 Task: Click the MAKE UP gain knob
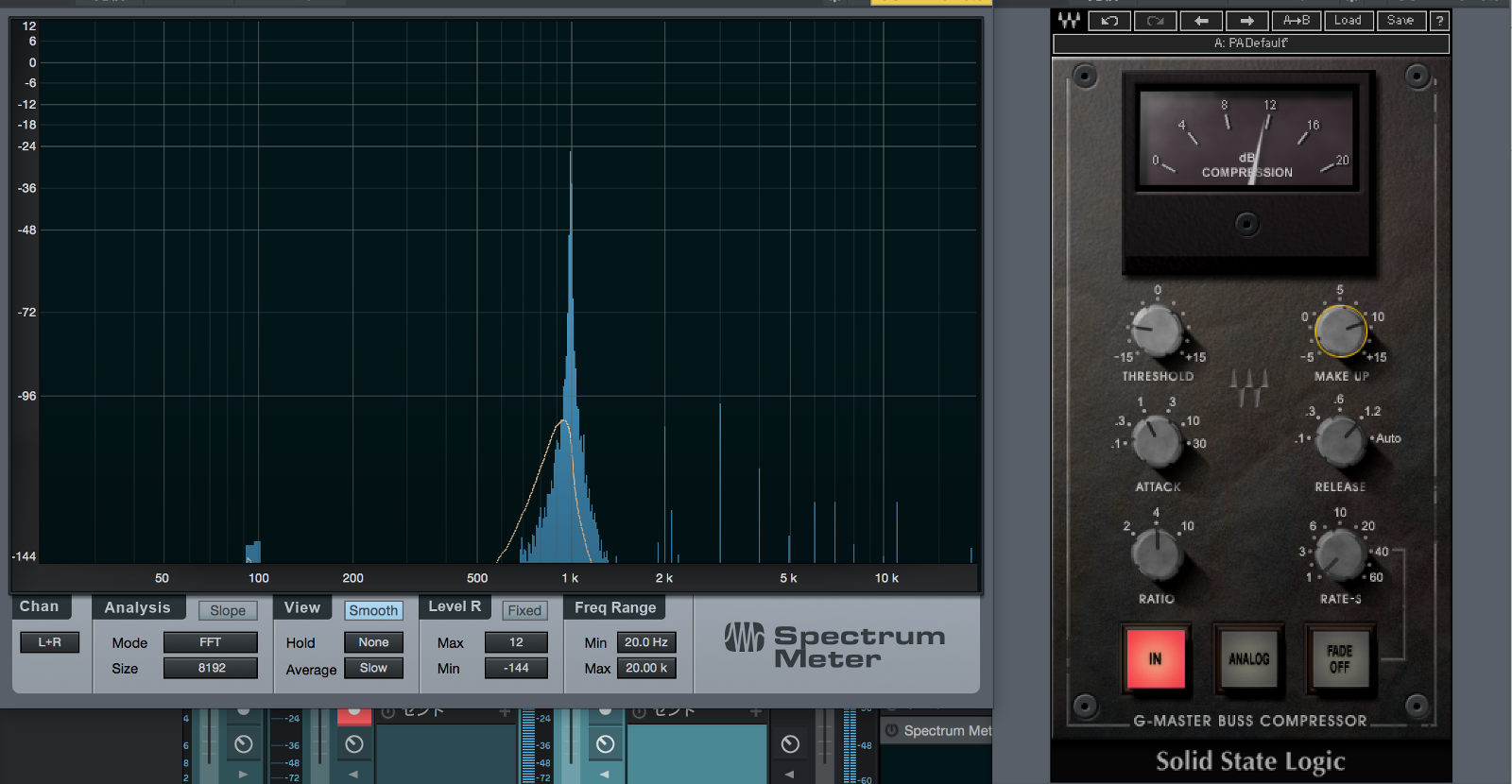tap(1340, 332)
